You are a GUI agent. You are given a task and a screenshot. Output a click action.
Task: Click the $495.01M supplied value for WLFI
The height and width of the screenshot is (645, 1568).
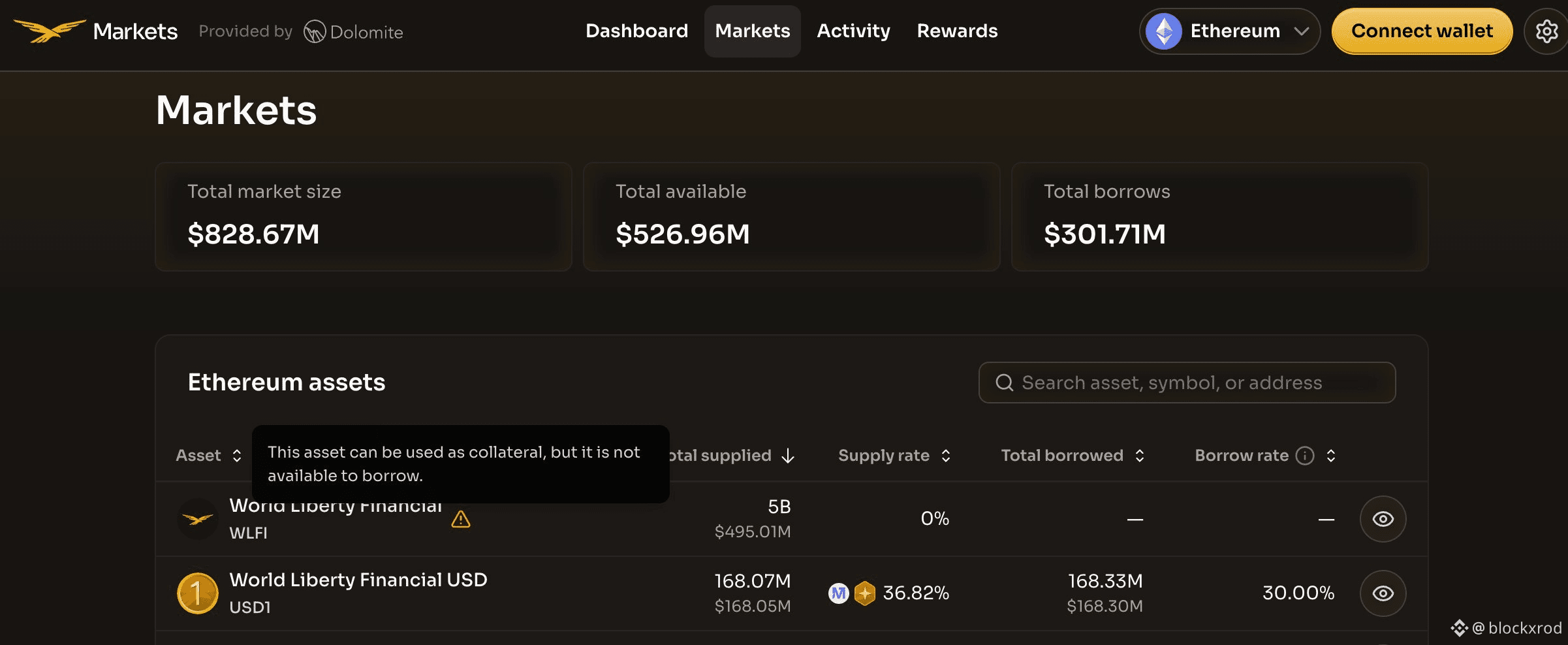pos(753,532)
